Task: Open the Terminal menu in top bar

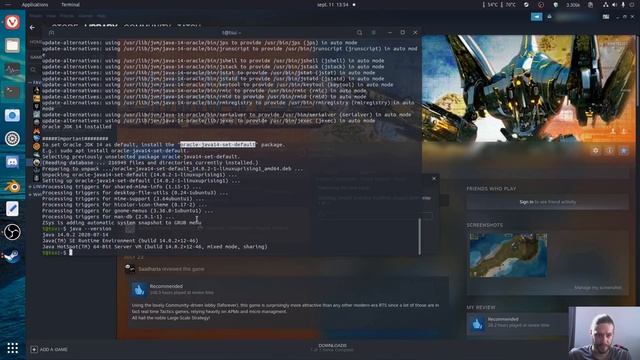Action: click(x=70, y=5)
